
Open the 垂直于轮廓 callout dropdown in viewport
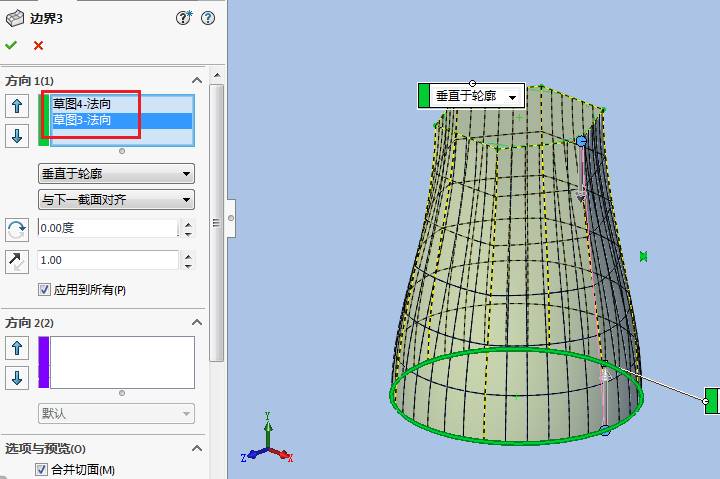click(x=512, y=97)
